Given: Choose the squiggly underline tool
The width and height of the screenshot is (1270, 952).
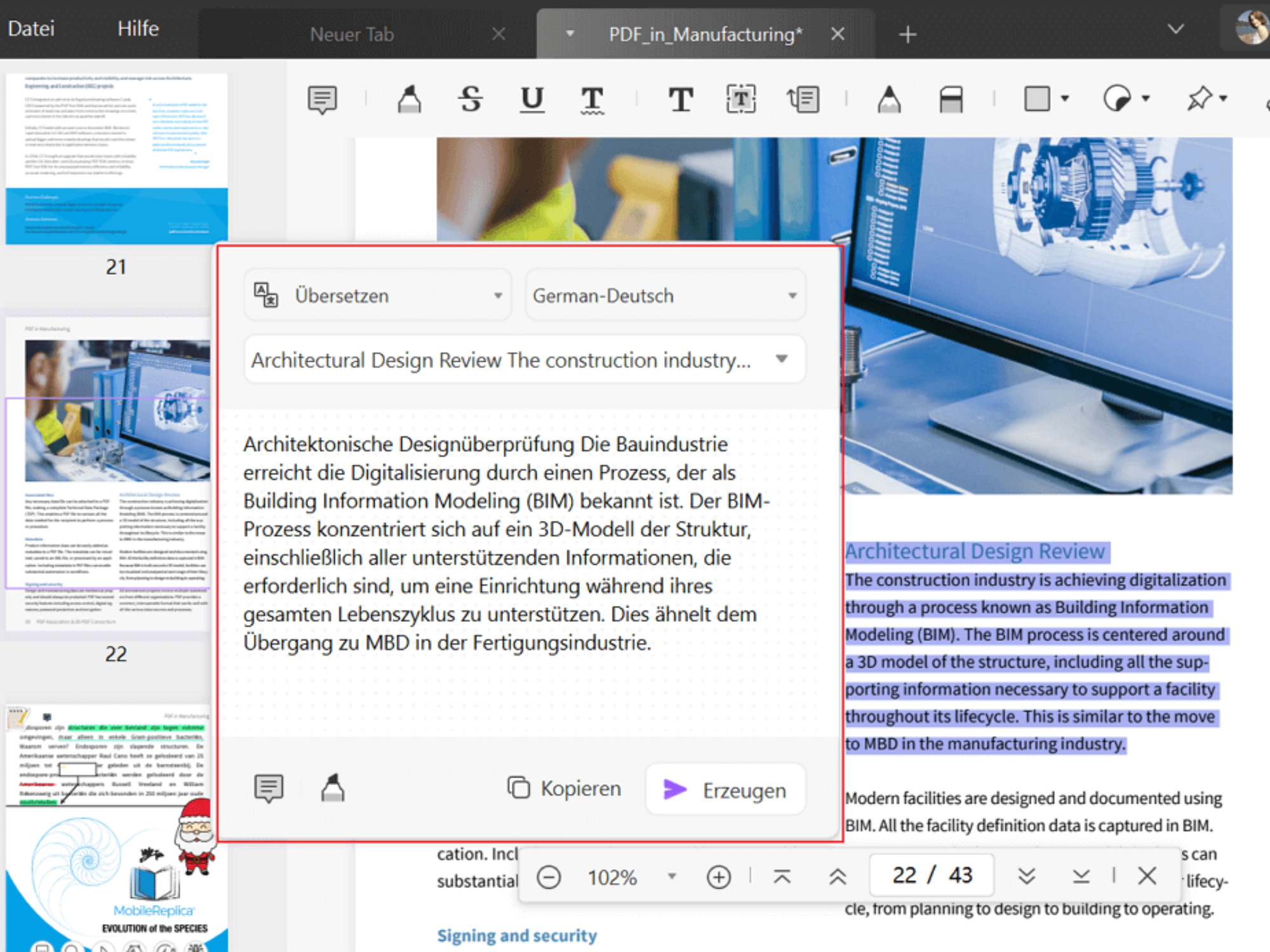Looking at the screenshot, I should click(x=592, y=100).
